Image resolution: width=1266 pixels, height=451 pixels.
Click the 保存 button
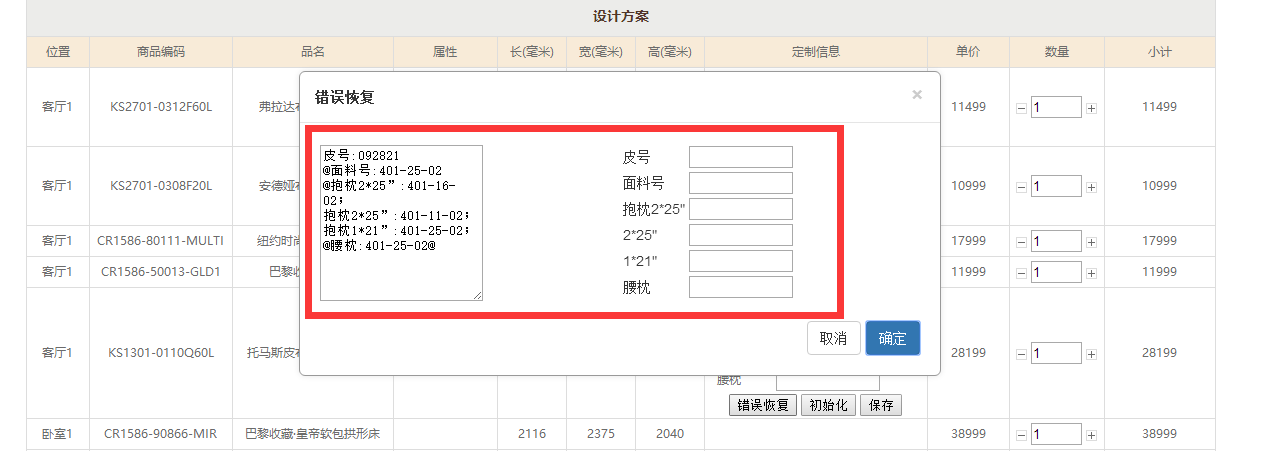point(881,405)
